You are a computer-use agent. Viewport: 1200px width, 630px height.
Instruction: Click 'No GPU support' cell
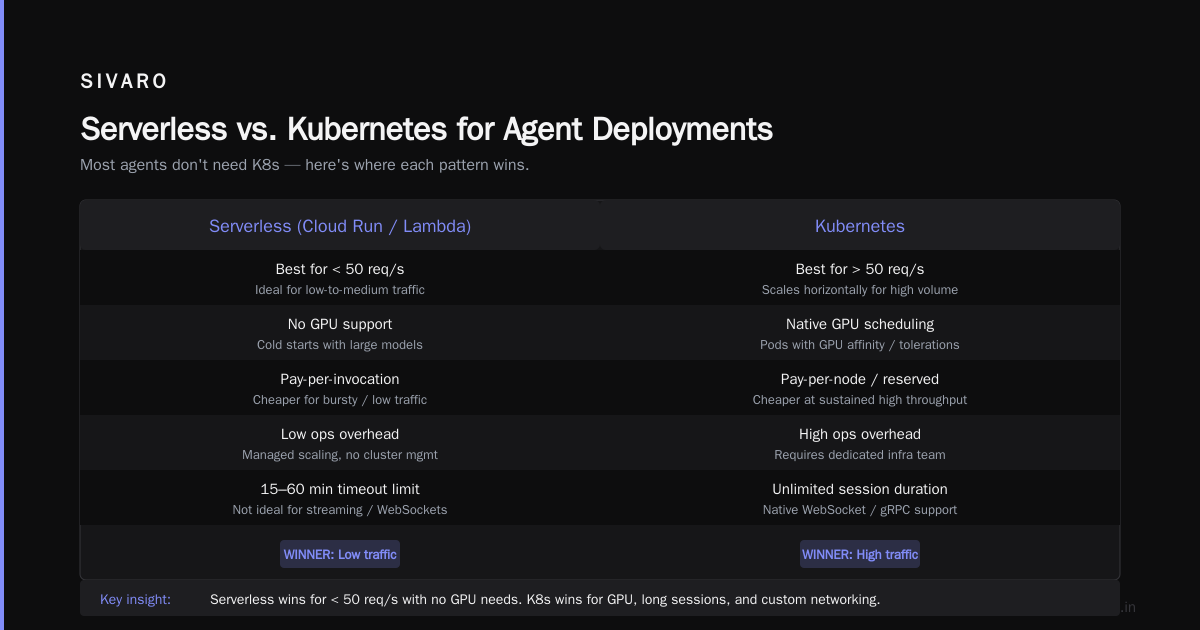coord(340,324)
